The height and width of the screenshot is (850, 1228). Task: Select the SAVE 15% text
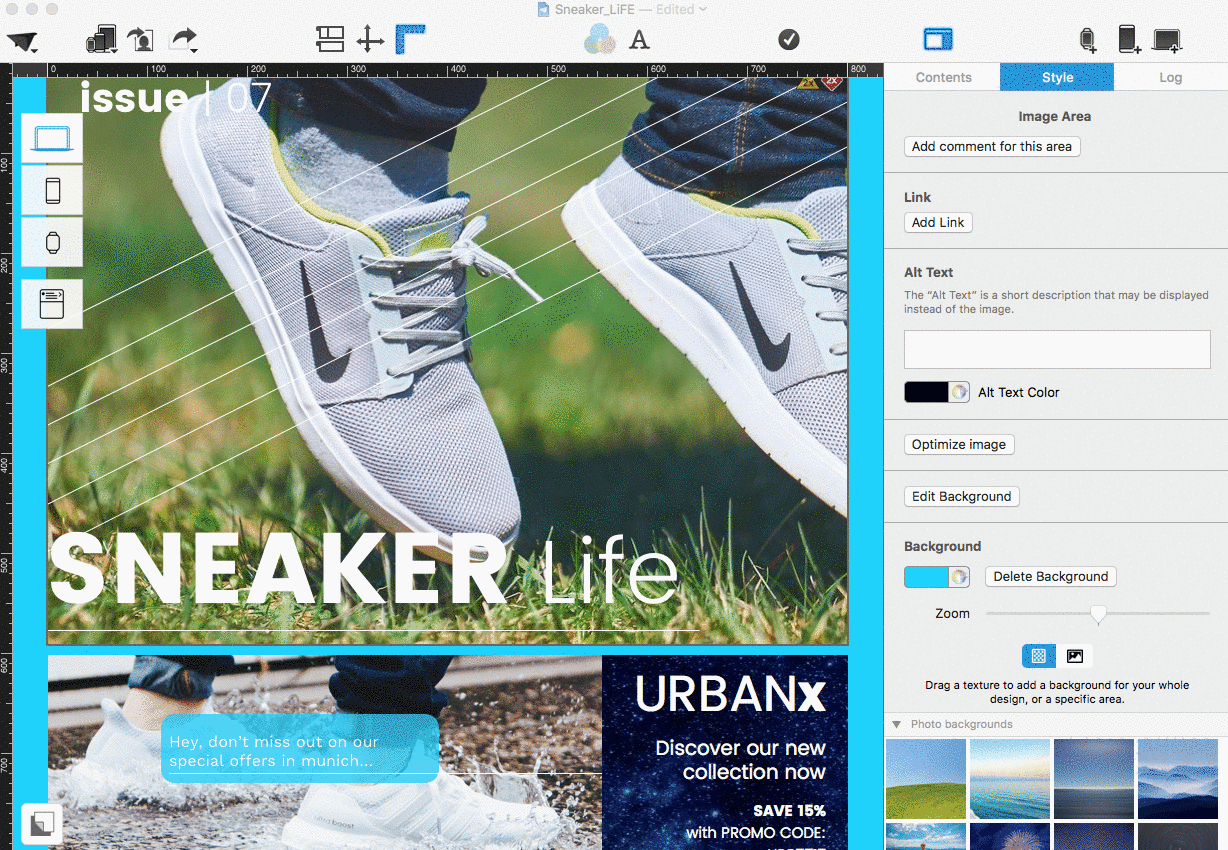[790, 811]
